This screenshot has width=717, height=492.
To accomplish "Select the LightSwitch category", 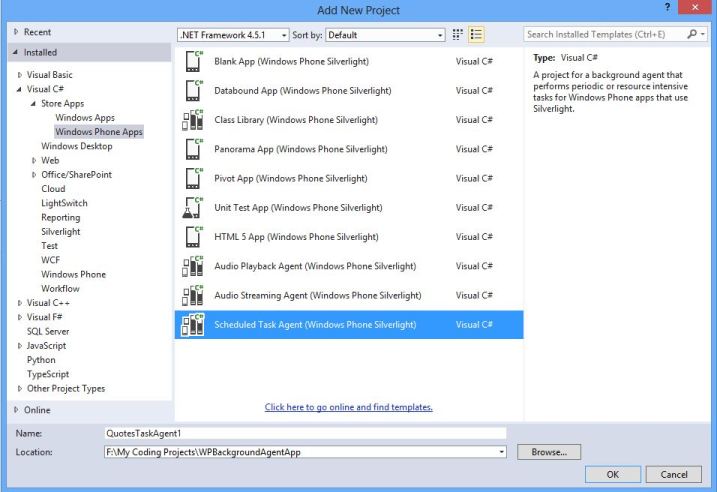I will (64, 203).
